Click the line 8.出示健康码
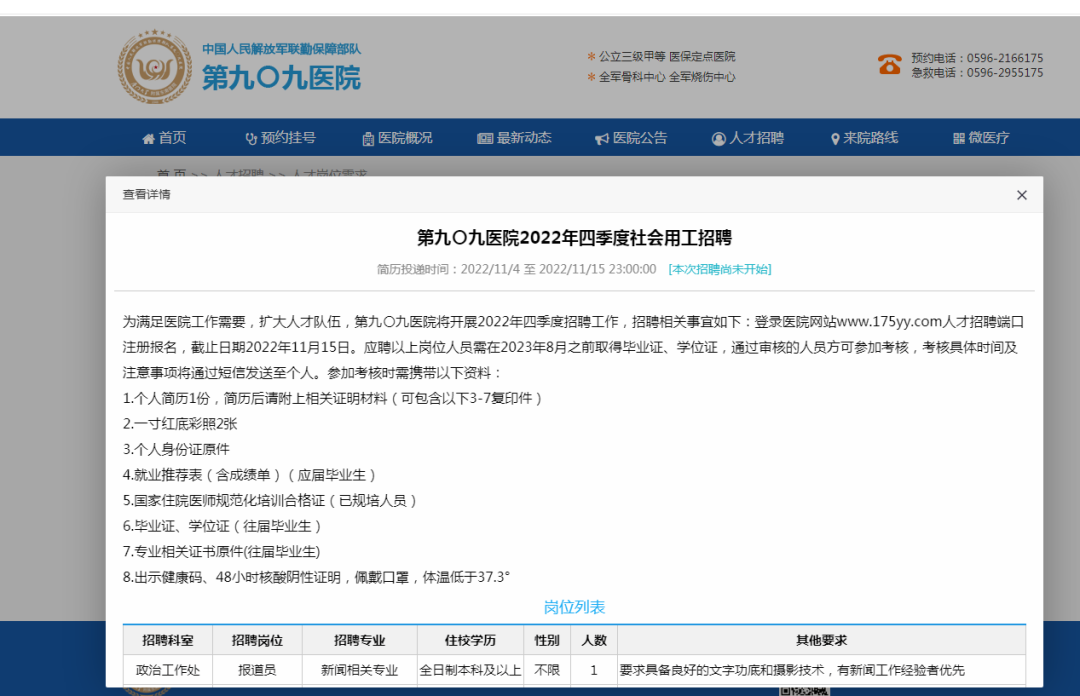 [316, 577]
